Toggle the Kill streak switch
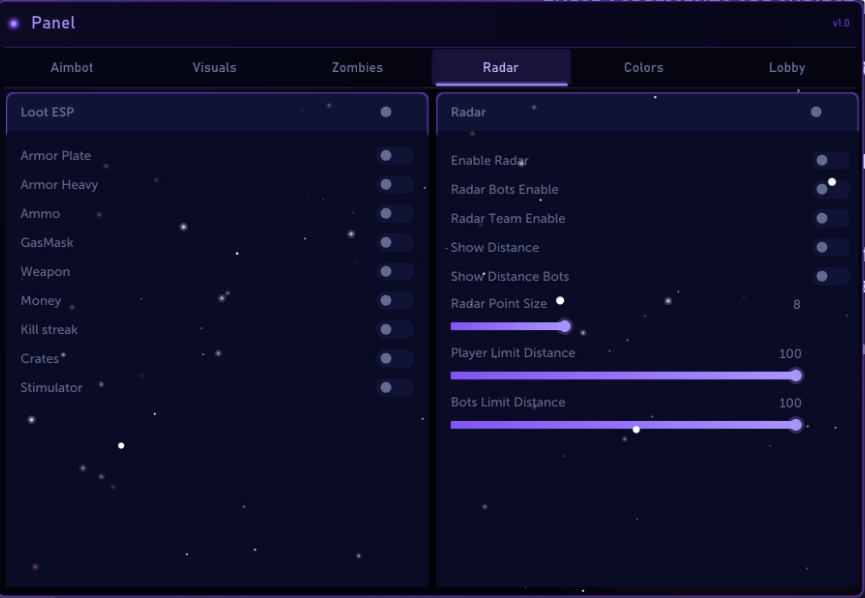 pos(395,329)
